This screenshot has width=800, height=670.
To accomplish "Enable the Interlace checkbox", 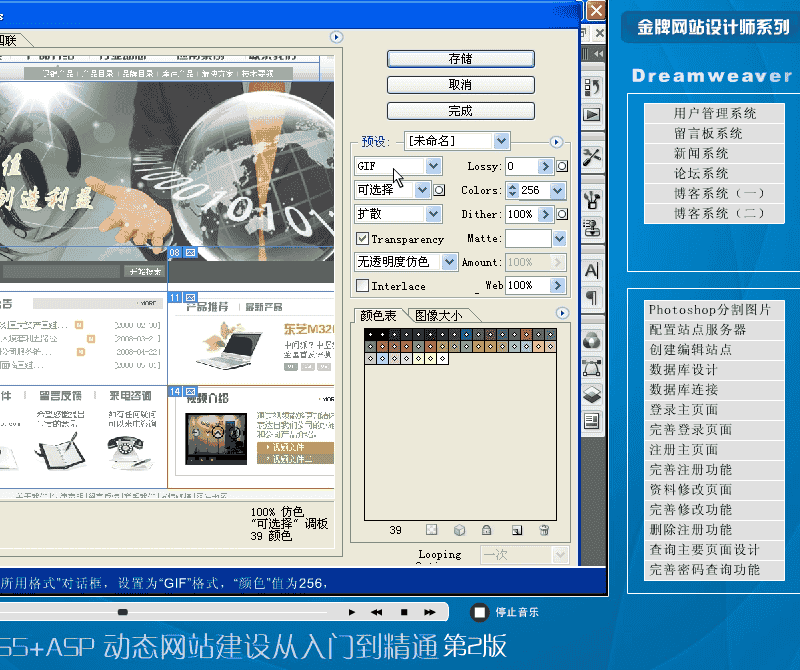I will tap(363, 286).
